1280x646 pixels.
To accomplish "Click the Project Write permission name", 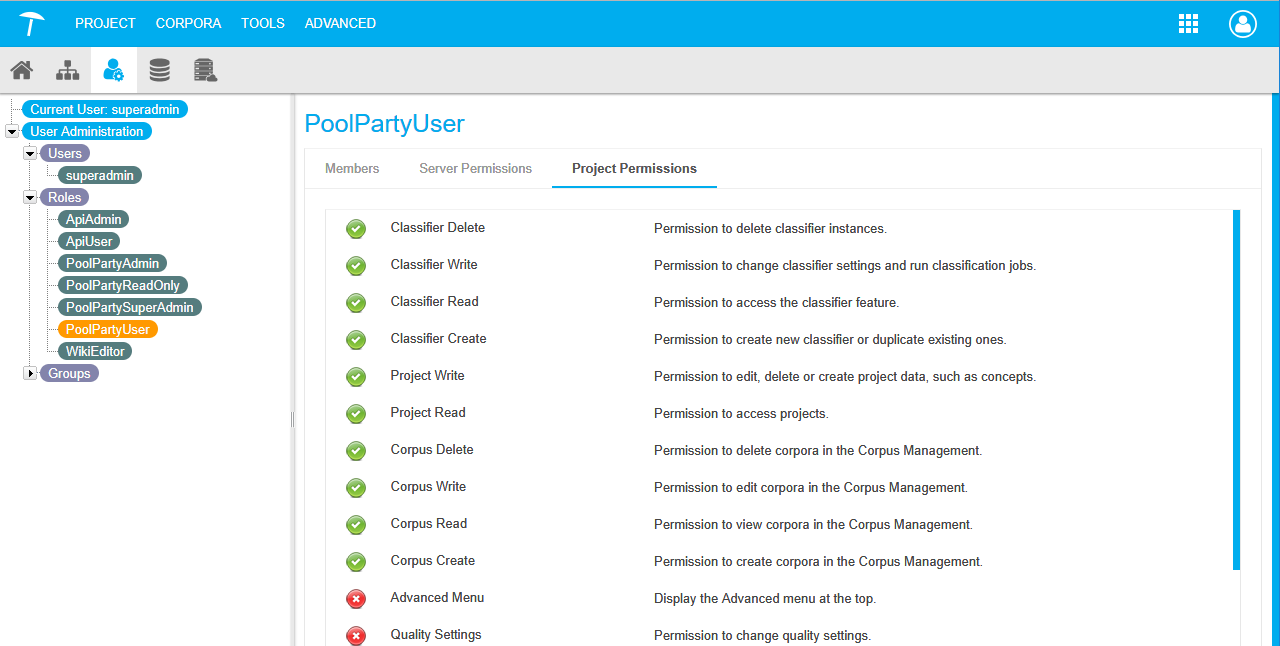I will pyautogui.click(x=428, y=376).
